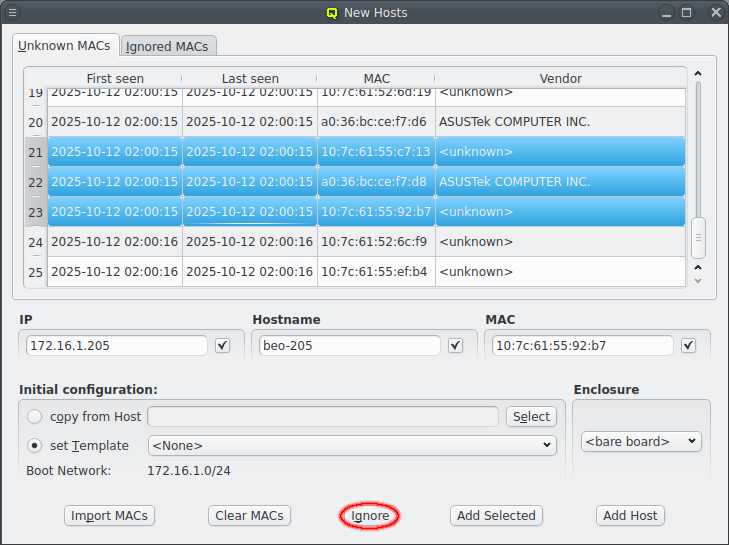
Task: Click into the Hostname field containing beo-205
Action: point(348,345)
